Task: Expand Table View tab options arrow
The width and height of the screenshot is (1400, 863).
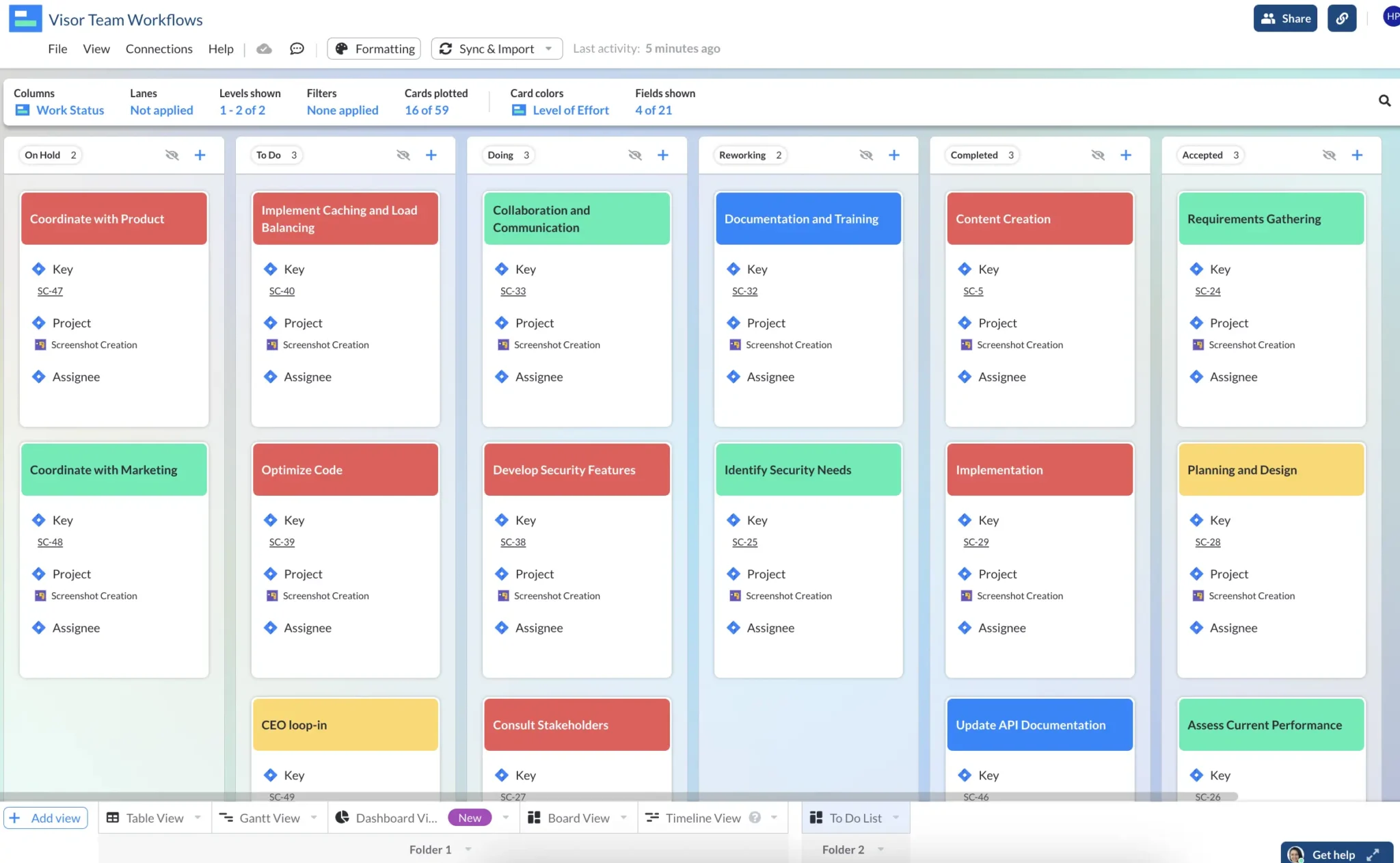Action: (x=198, y=817)
